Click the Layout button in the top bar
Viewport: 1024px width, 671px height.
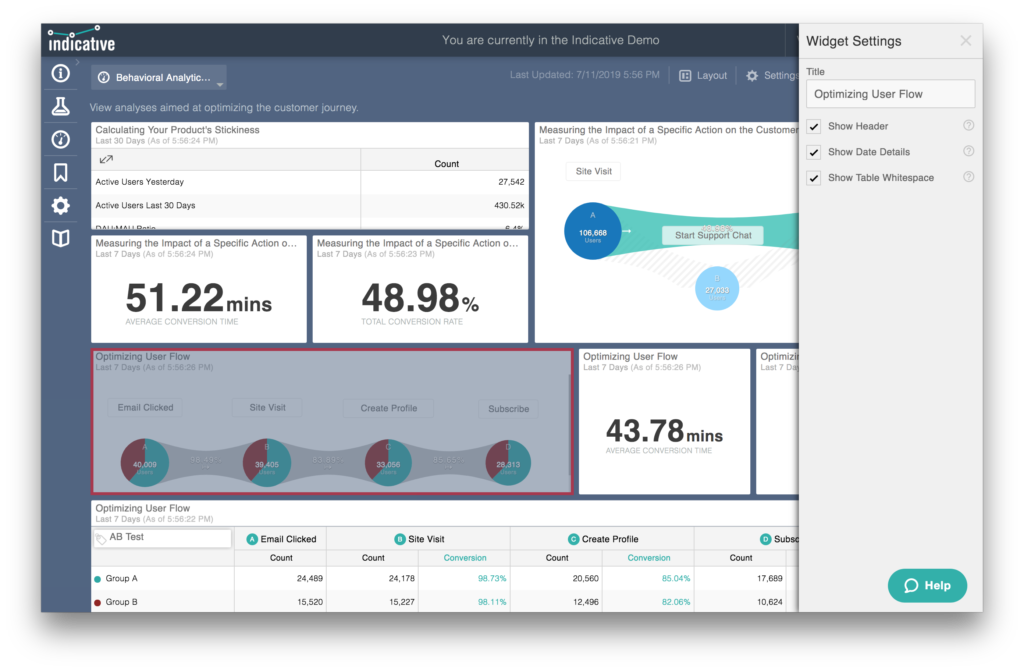[x=703, y=76]
